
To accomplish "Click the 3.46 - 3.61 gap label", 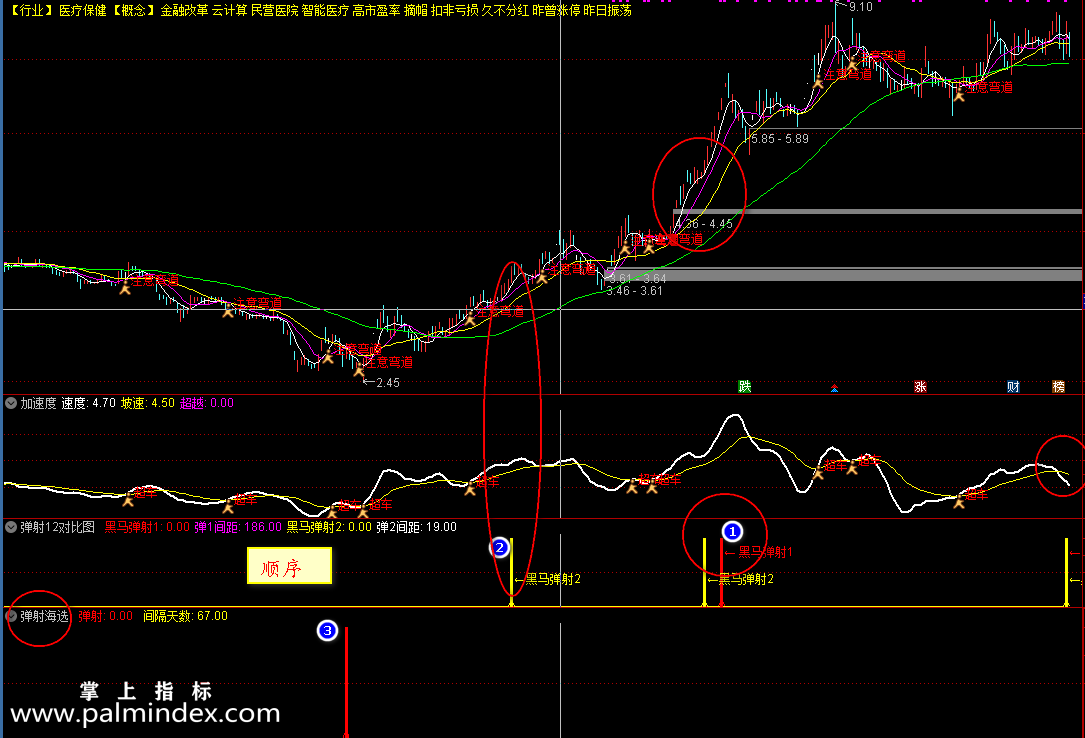I will pos(635,290).
